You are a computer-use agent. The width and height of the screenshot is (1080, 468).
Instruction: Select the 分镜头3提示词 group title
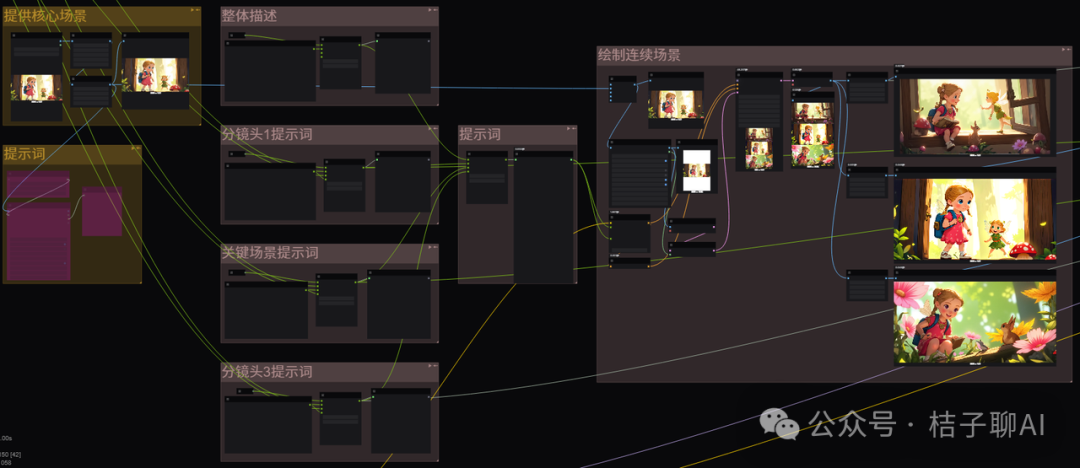point(267,372)
